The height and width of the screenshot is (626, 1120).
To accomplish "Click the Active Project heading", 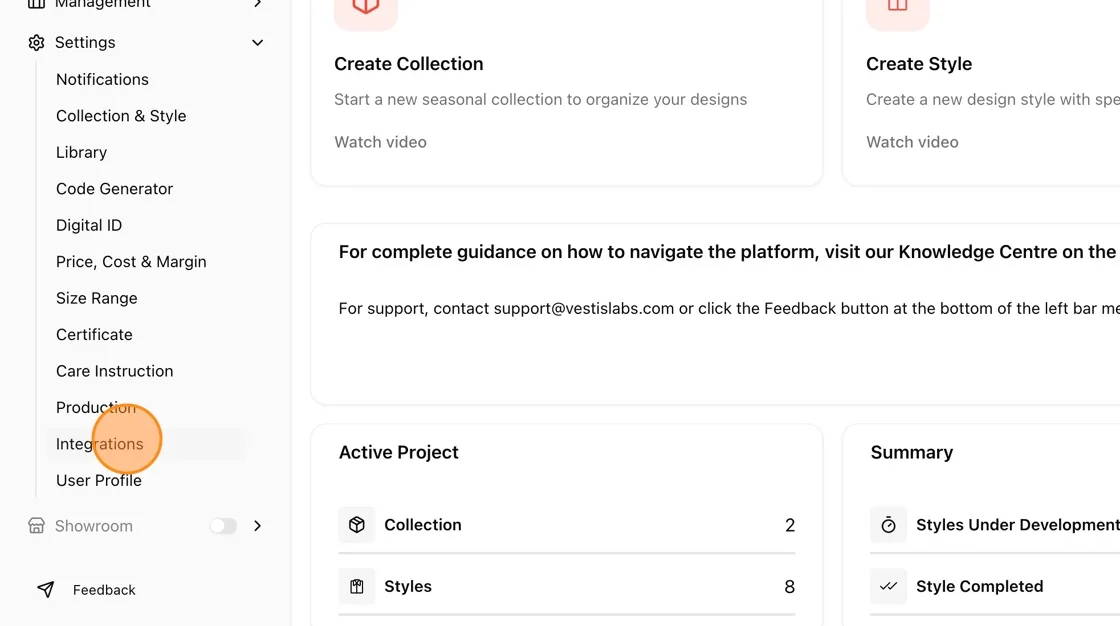I will 399,452.
